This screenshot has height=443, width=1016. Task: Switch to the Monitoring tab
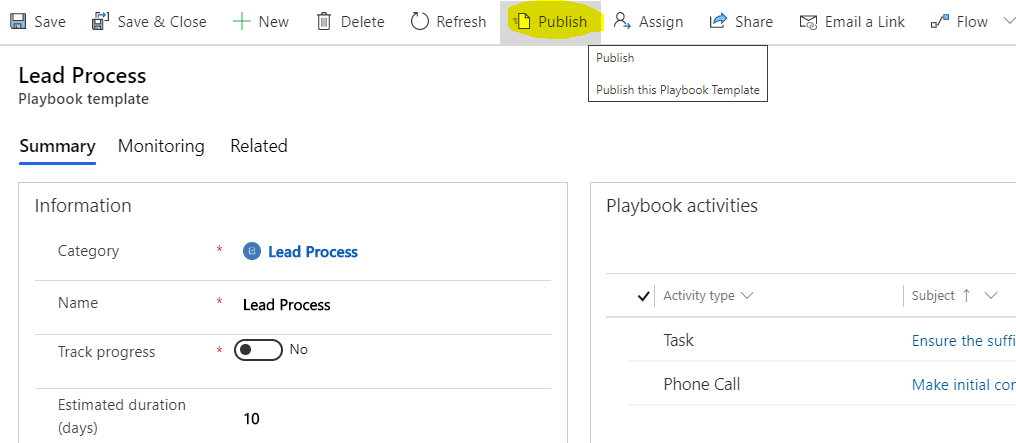(161, 146)
